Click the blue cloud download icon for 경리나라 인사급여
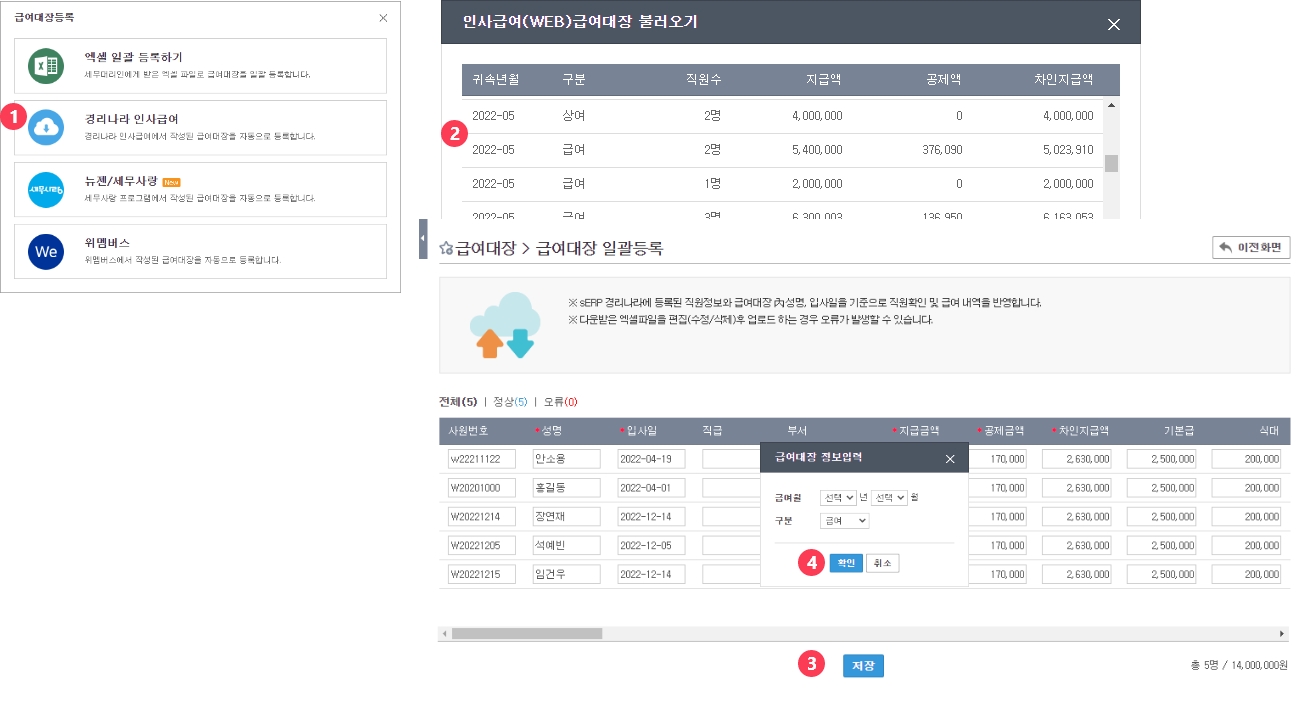 [46, 128]
